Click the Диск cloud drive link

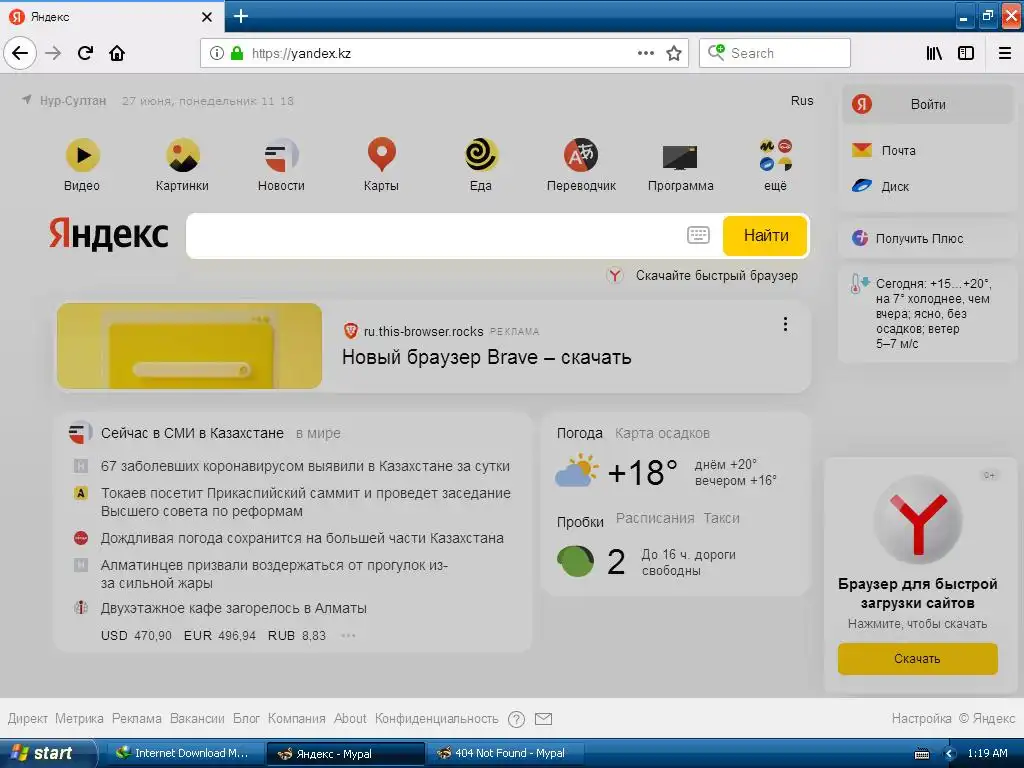(880, 186)
